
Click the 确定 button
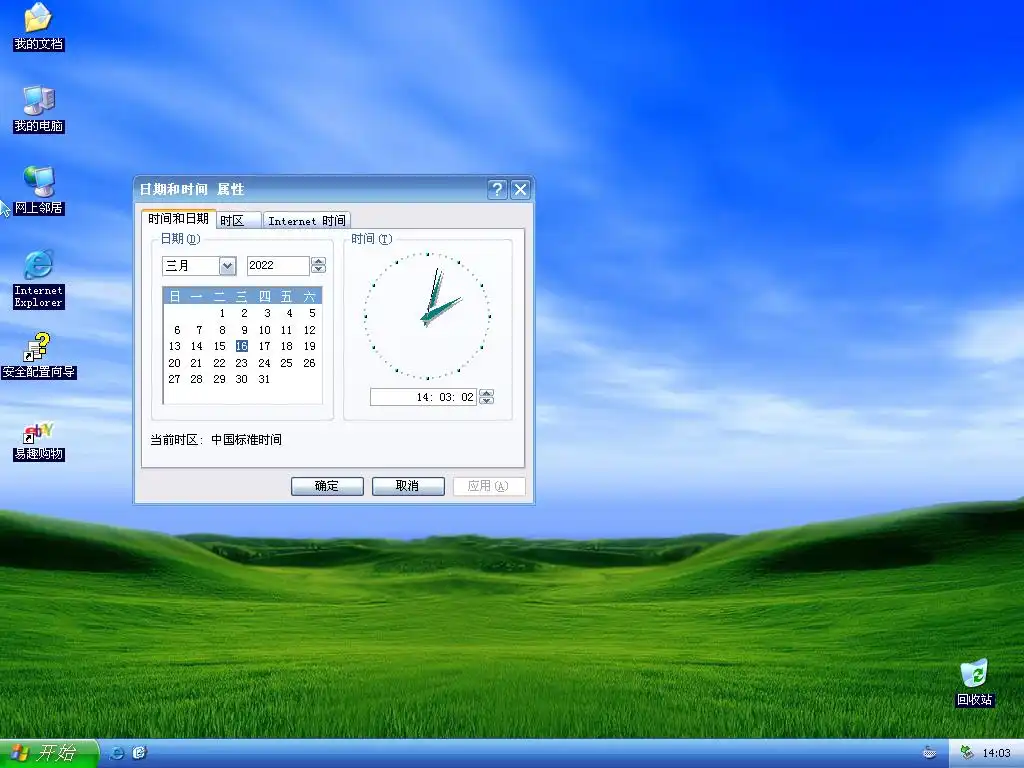327,486
